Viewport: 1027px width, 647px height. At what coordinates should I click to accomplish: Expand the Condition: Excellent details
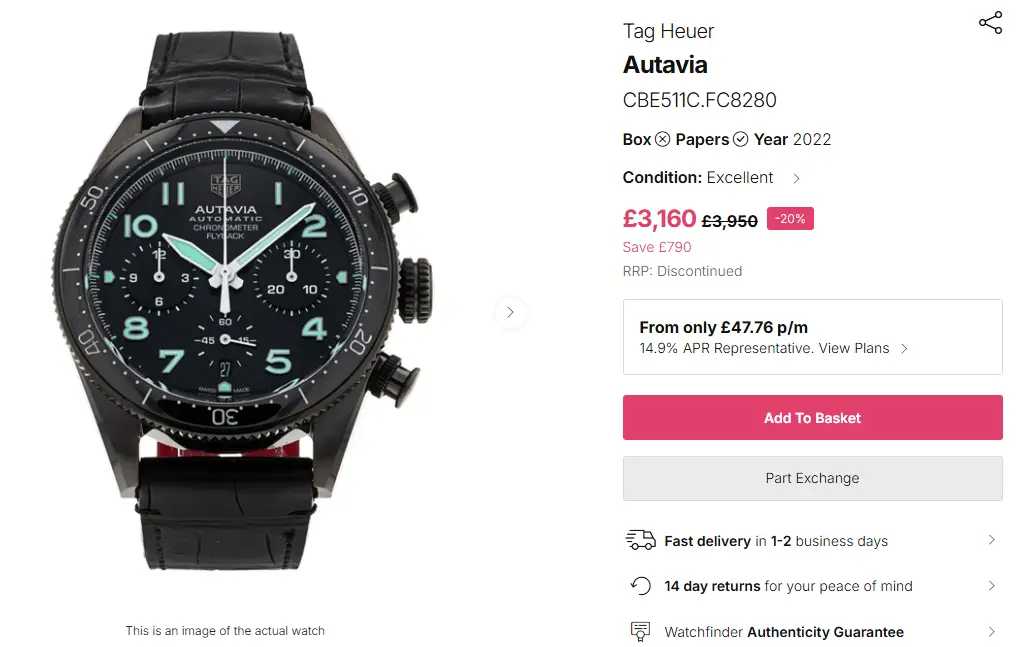click(x=796, y=178)
